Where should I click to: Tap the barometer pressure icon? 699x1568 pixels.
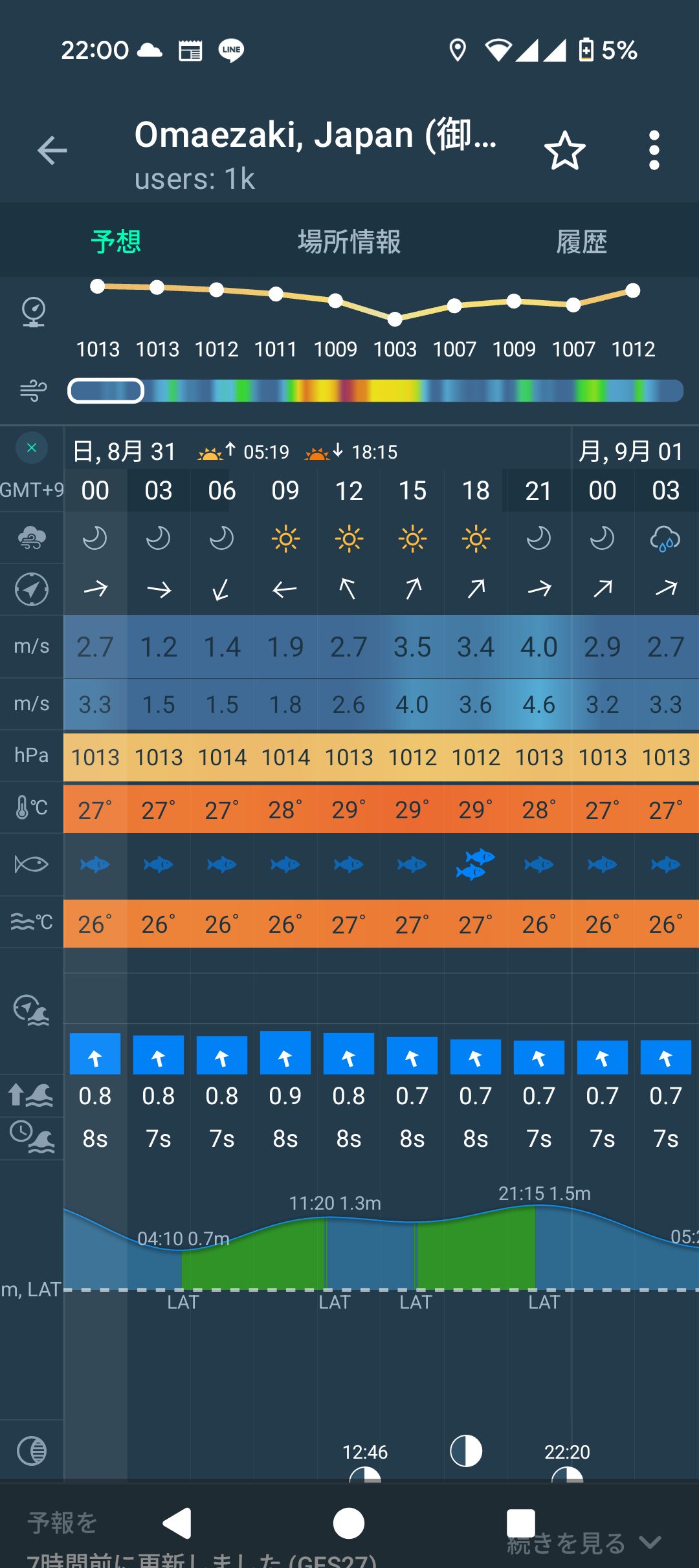click(33, 312)
